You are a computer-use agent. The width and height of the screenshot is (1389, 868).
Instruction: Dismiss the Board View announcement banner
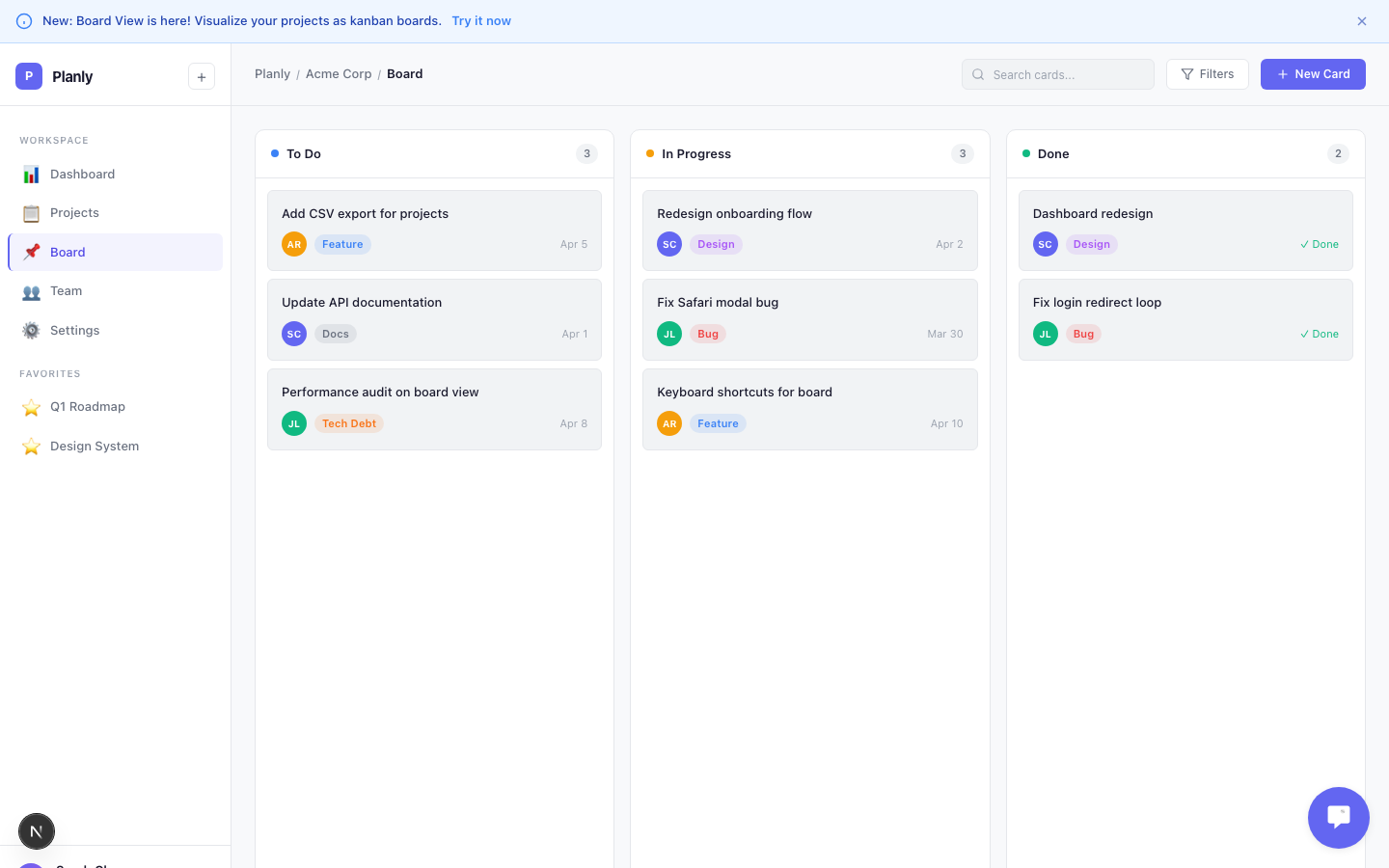(1362, 21)
